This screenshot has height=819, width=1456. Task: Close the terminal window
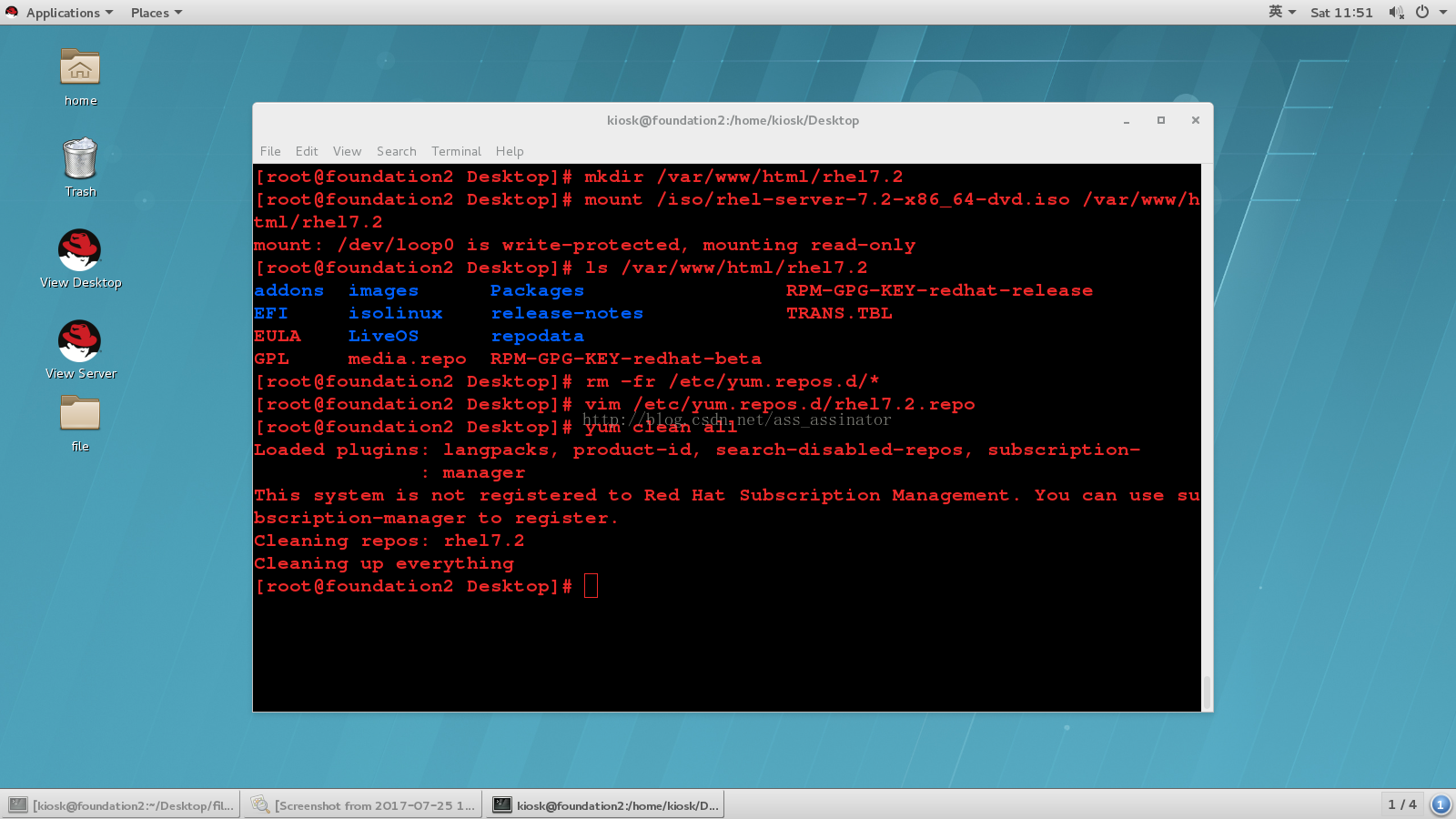[1196, 120]
